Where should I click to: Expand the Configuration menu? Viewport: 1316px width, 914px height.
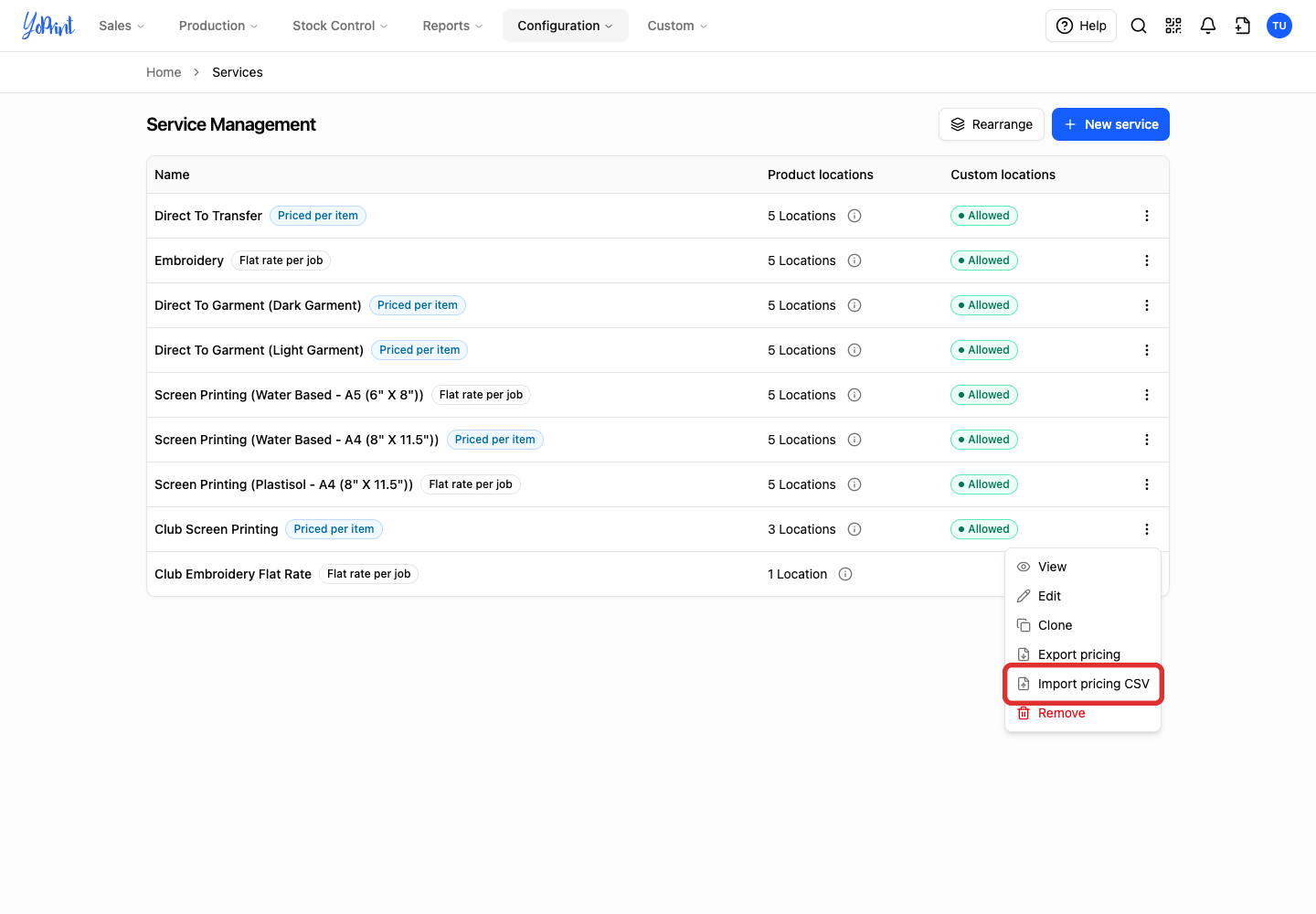(565, 26)
